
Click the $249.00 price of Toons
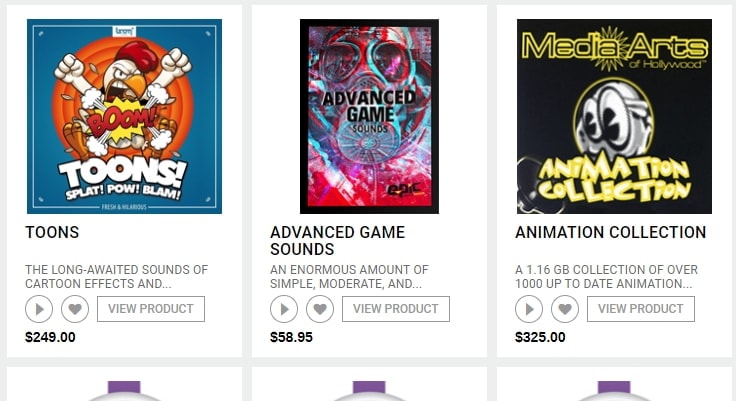pos(50,337)
